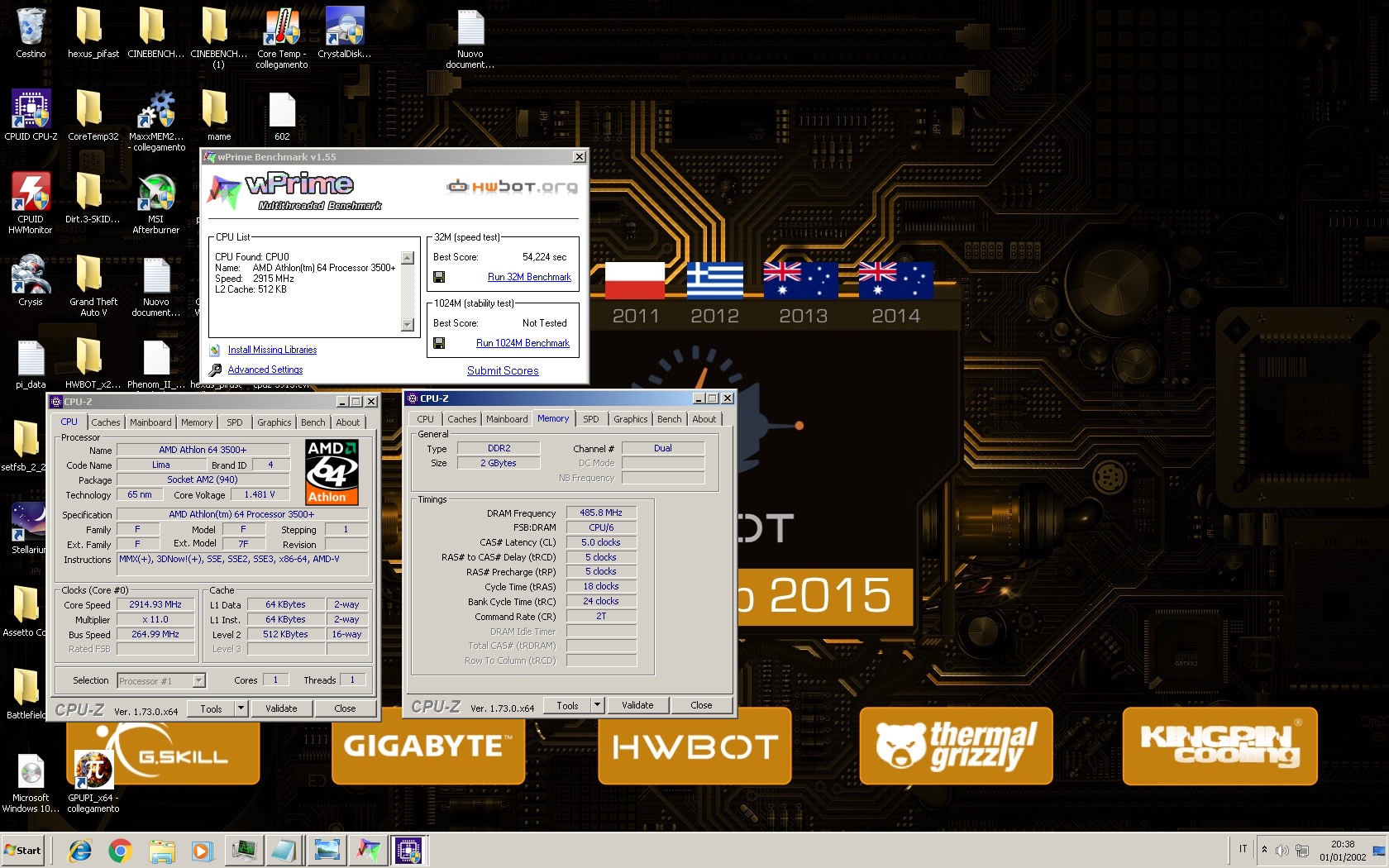Open GPUPI_x64 shortcut icon
Image resolution: width=1389 pixels, height=868 pixels.
pyautogui.click(x=93, y=781)
